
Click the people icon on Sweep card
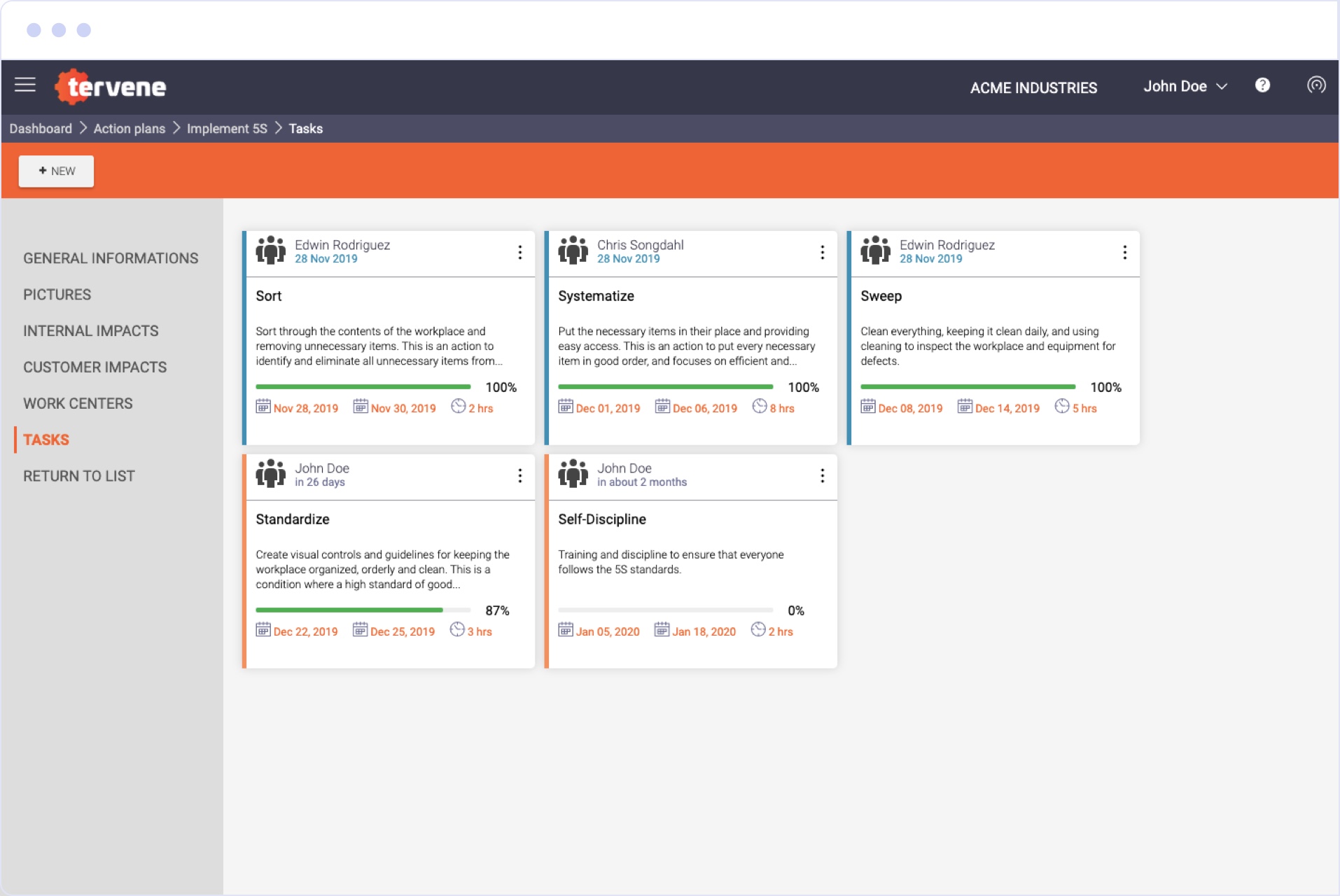click(x=876, y=250)
